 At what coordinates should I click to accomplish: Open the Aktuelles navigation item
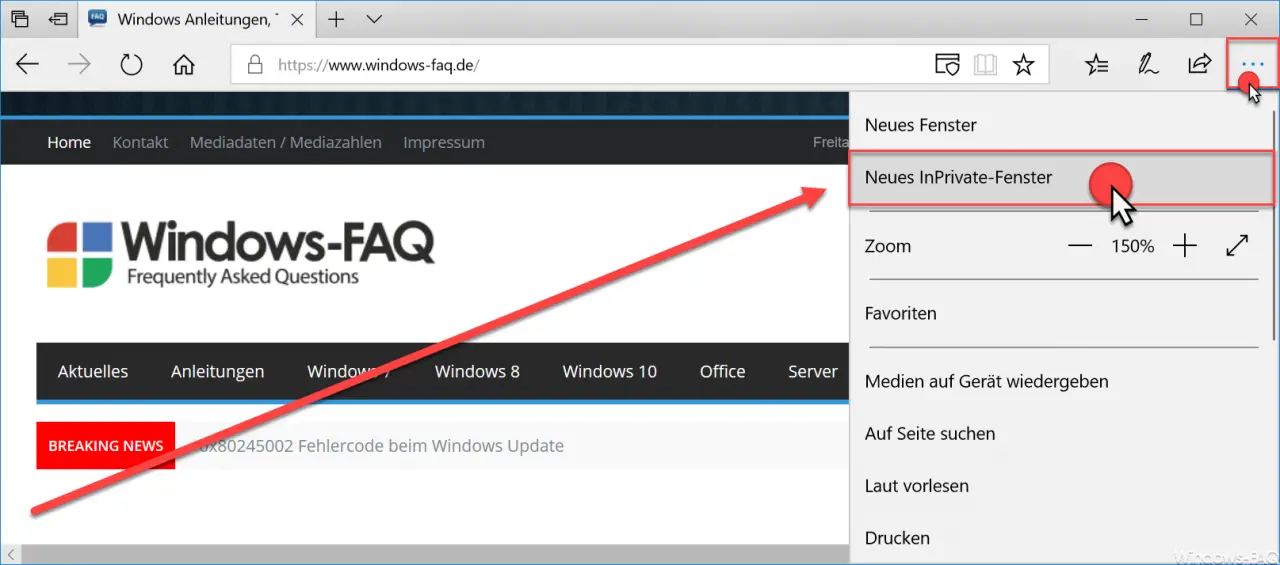point(93,371)
